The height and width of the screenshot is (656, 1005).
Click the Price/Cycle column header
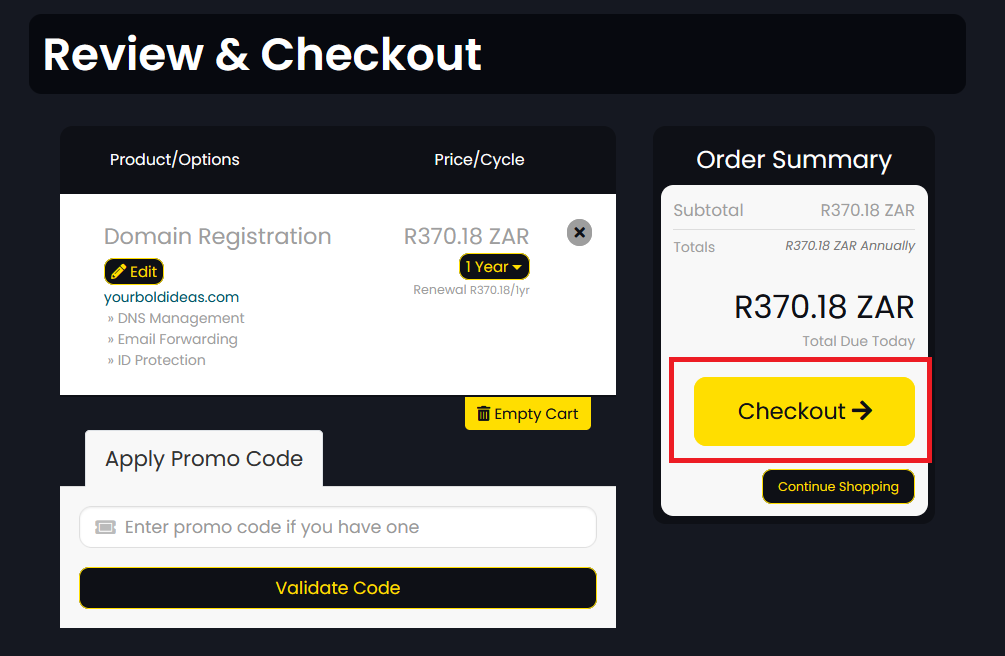click(479, 160)
